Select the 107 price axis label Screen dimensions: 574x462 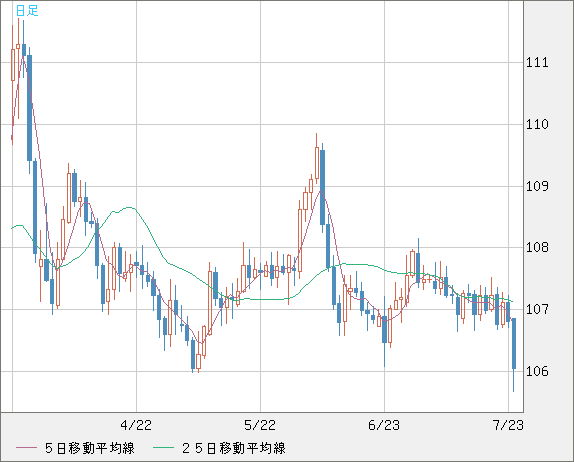[x=537, y=310]
